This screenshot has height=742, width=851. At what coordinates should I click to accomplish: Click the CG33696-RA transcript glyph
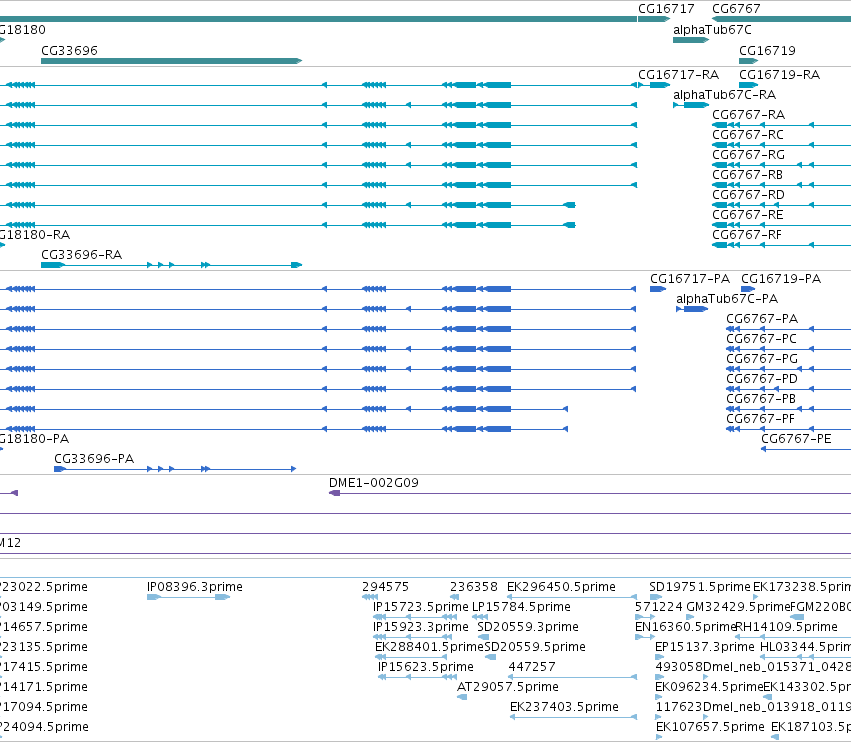[172, 265]
